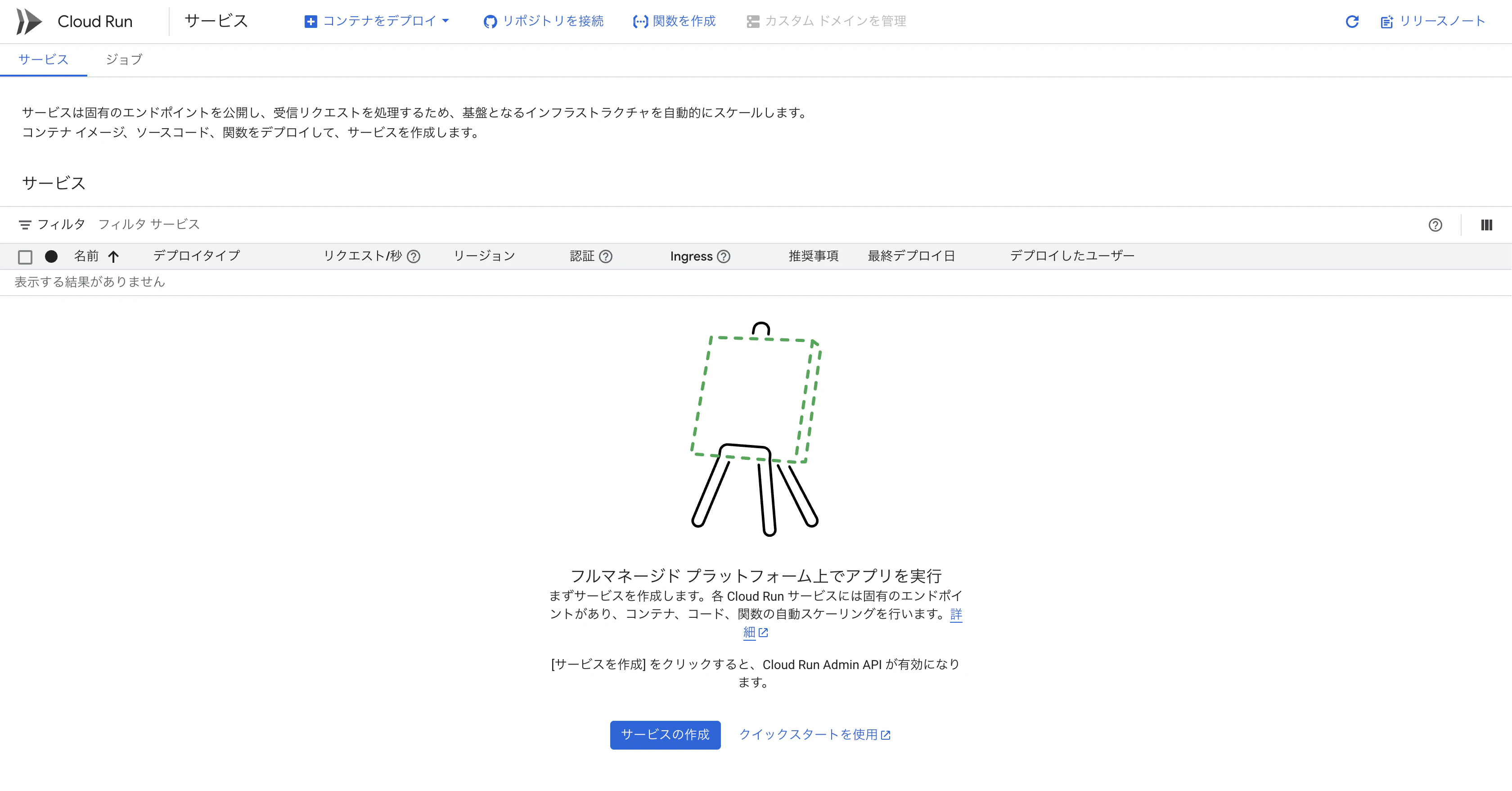1512x791 pixels.
Task: Click the filter lines icon
Action: click(x=25, y=225)
